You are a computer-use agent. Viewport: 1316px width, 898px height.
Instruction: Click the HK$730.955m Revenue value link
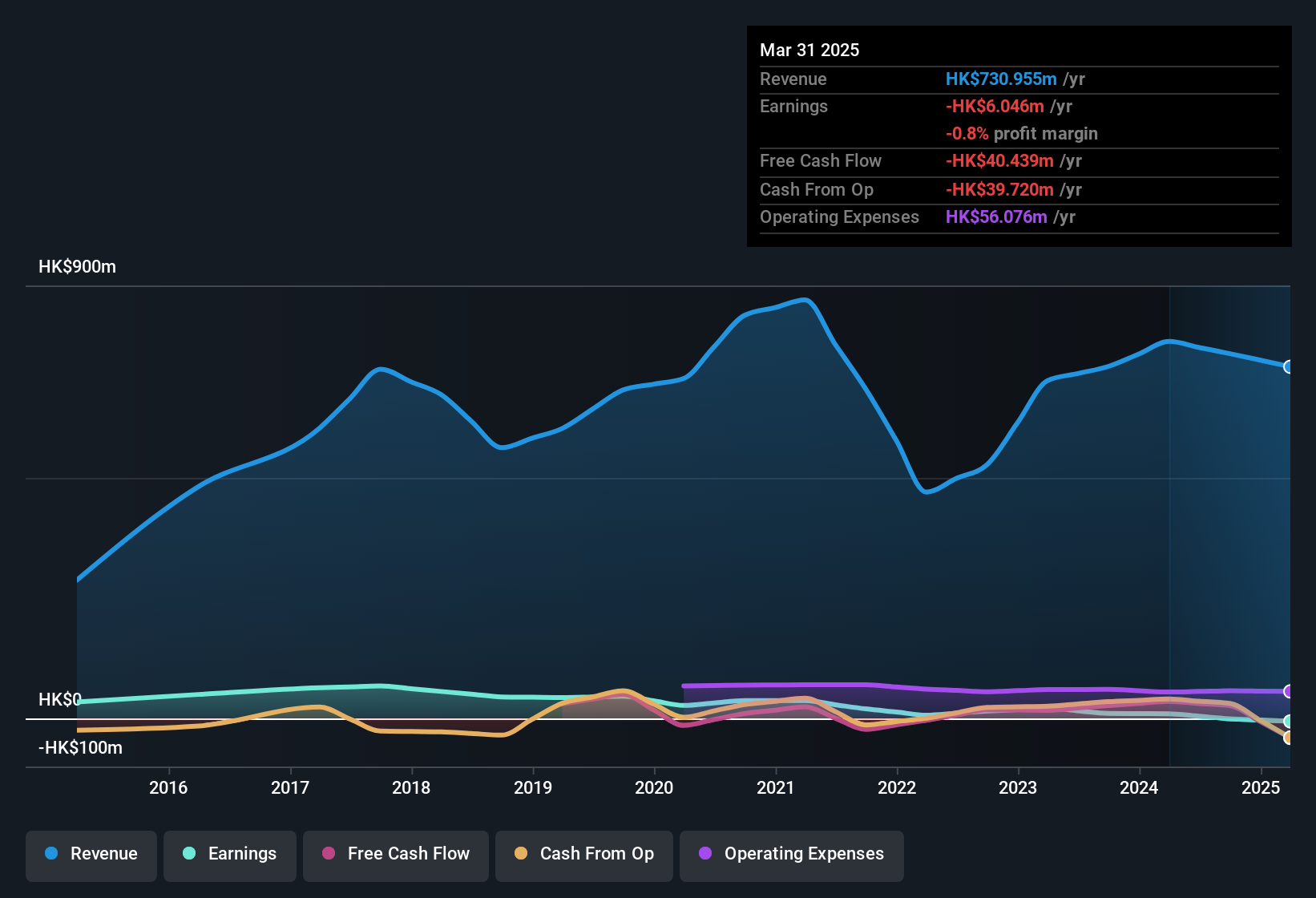pyautogui.click(x=1000, y=79)
